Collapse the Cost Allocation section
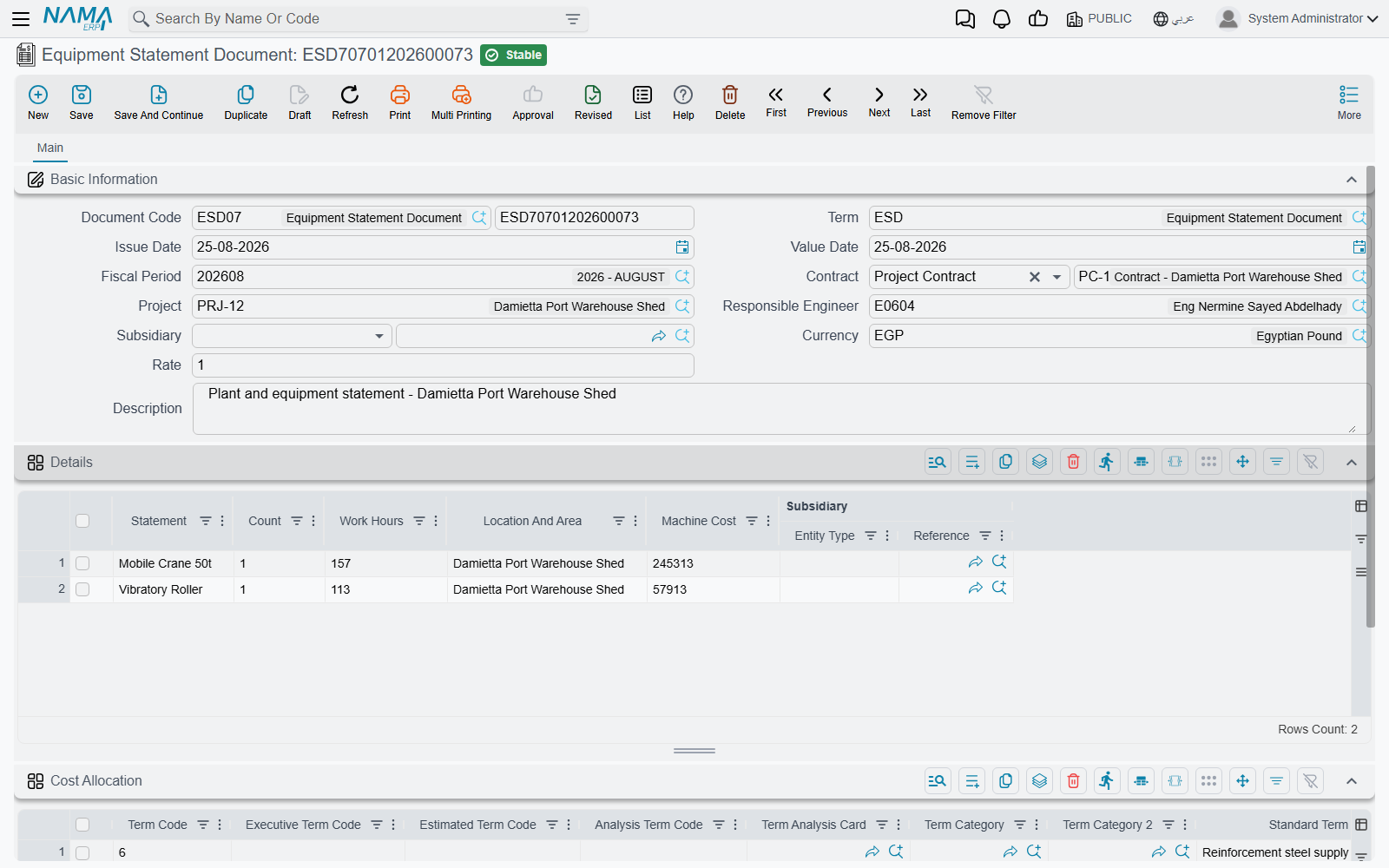 (x=1352, y=781)
